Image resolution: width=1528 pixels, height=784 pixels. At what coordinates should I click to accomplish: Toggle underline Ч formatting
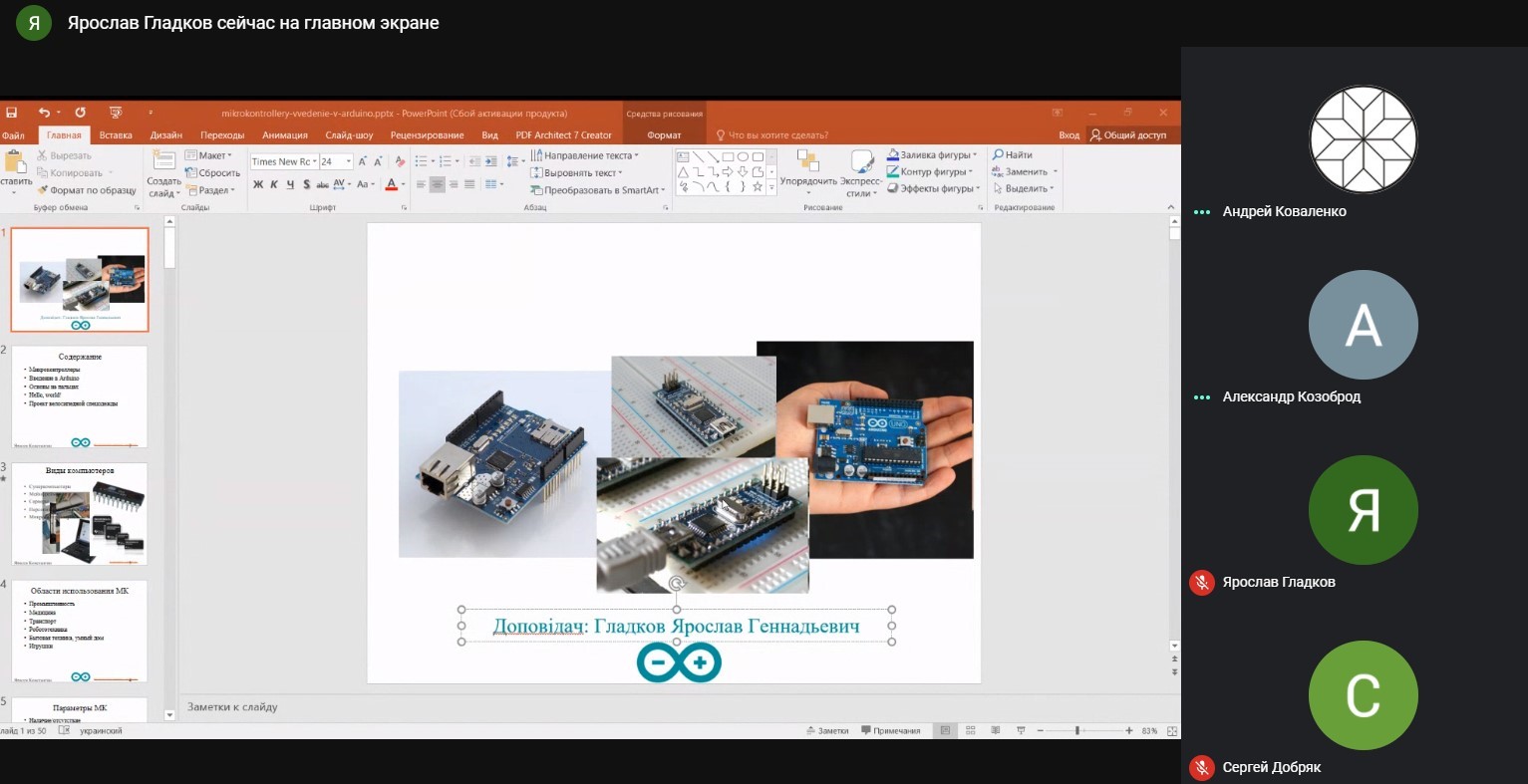click(291, 184)
